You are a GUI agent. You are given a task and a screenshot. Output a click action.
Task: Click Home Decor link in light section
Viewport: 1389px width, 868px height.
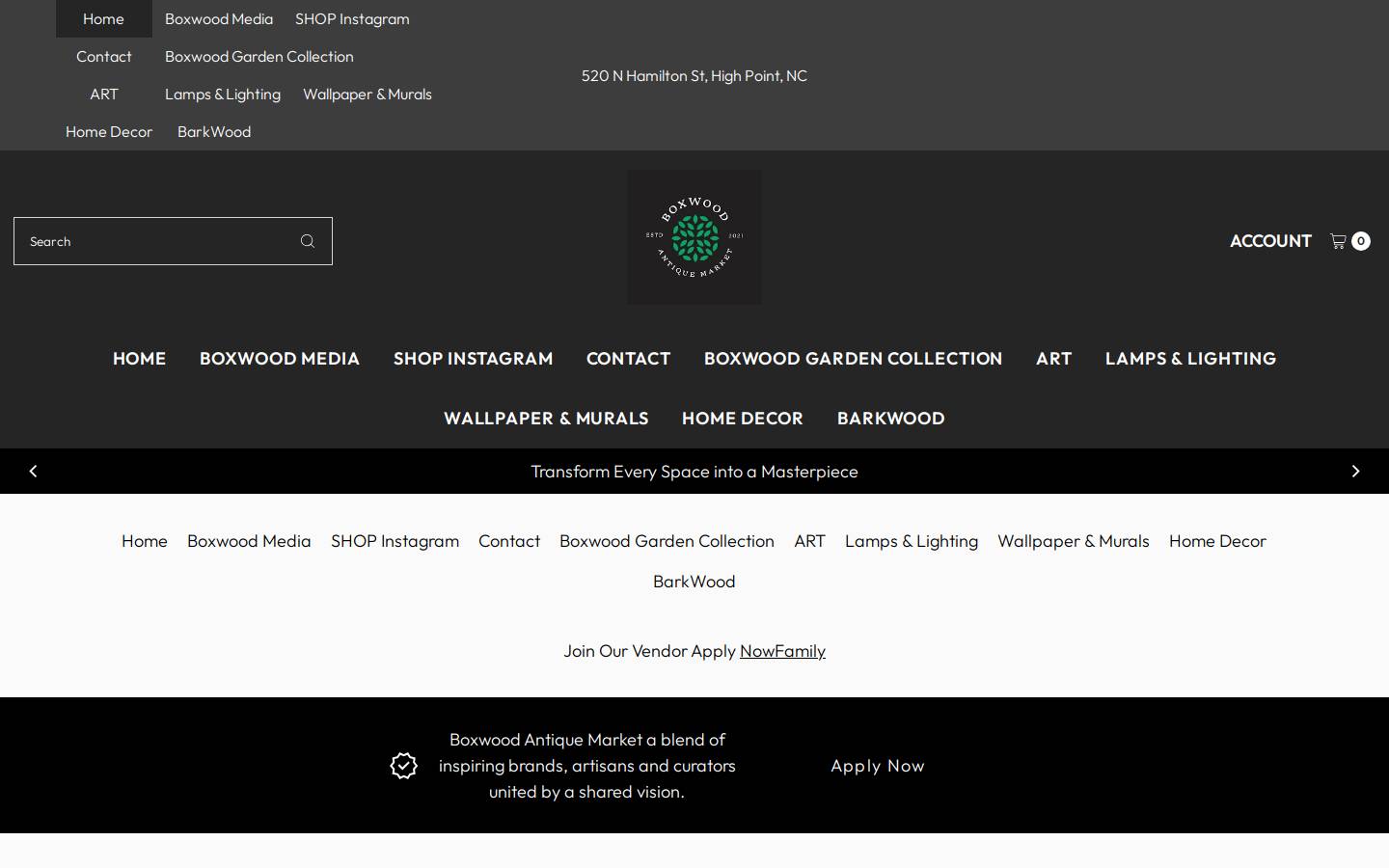coord(1217,541)
